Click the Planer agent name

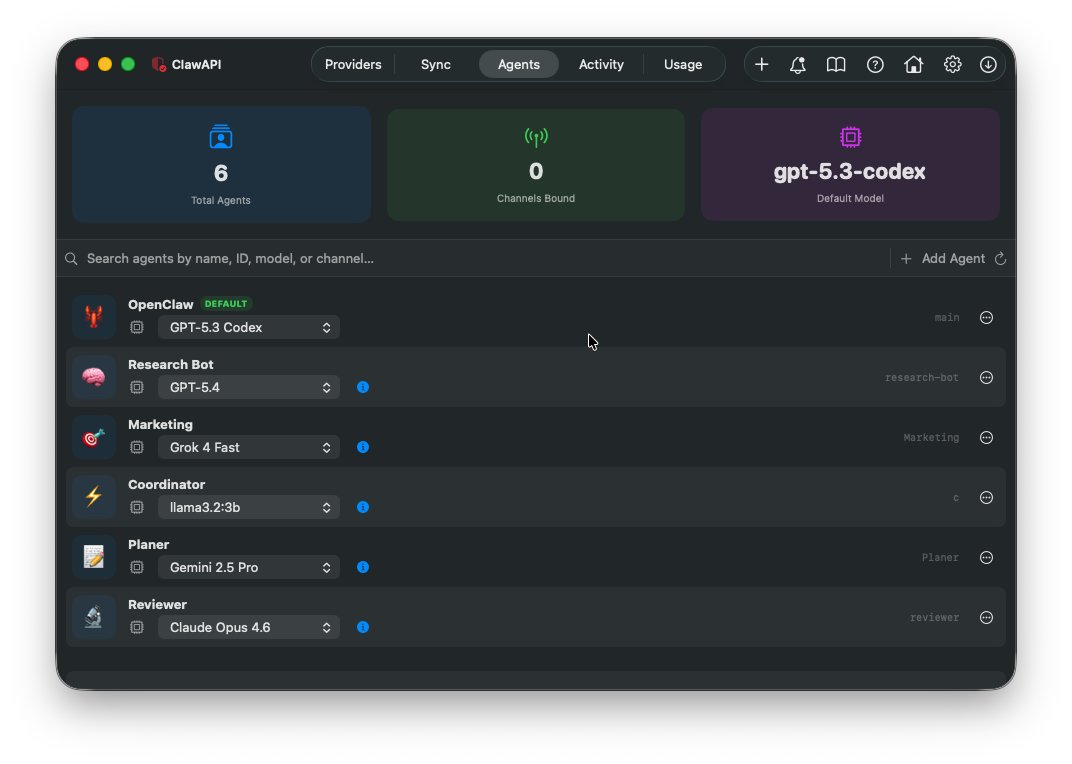click(148, 544)
